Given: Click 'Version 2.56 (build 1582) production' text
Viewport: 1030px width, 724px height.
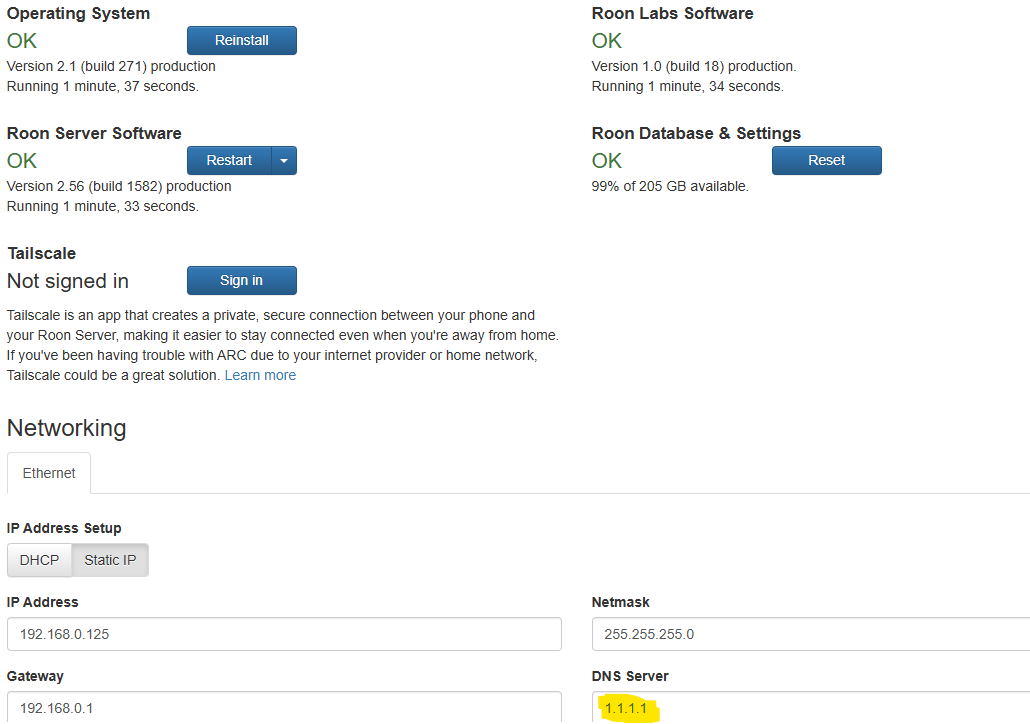Looking at the screenshot, I should coord(119,187).
